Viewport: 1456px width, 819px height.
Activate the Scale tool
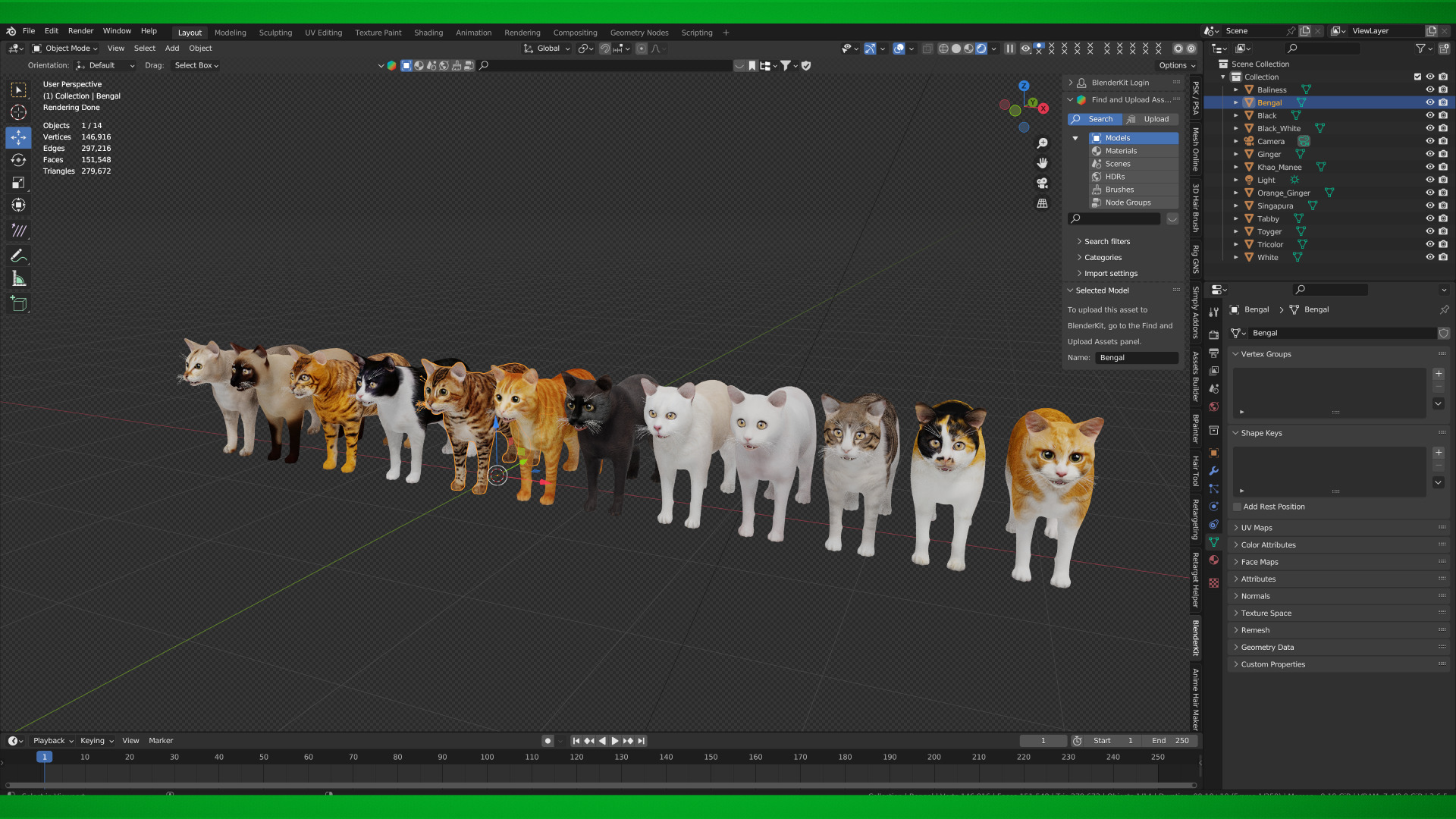click(18, 183)
